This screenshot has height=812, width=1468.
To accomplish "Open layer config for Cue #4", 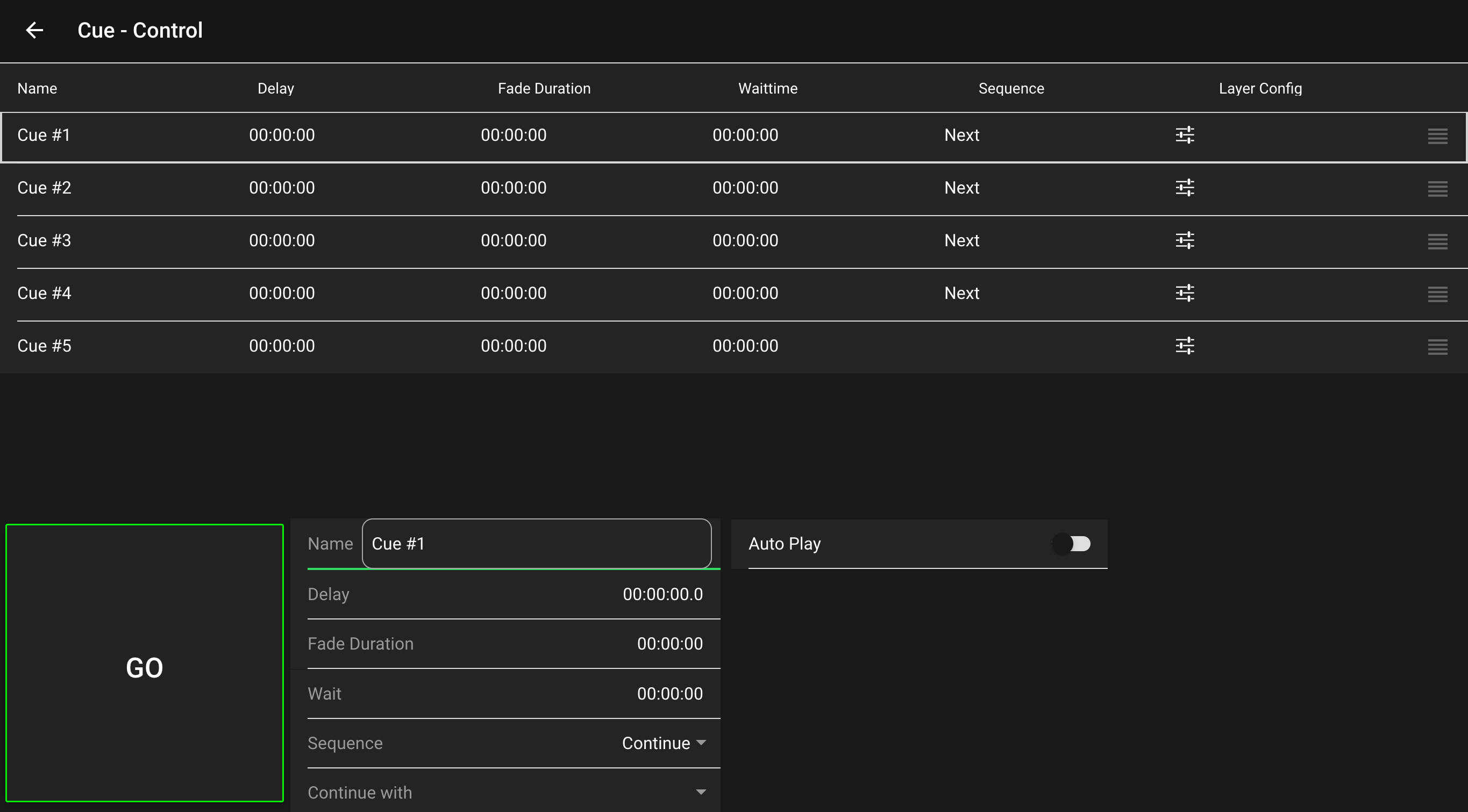I will pyautogui.click(x=1185, y=293).
